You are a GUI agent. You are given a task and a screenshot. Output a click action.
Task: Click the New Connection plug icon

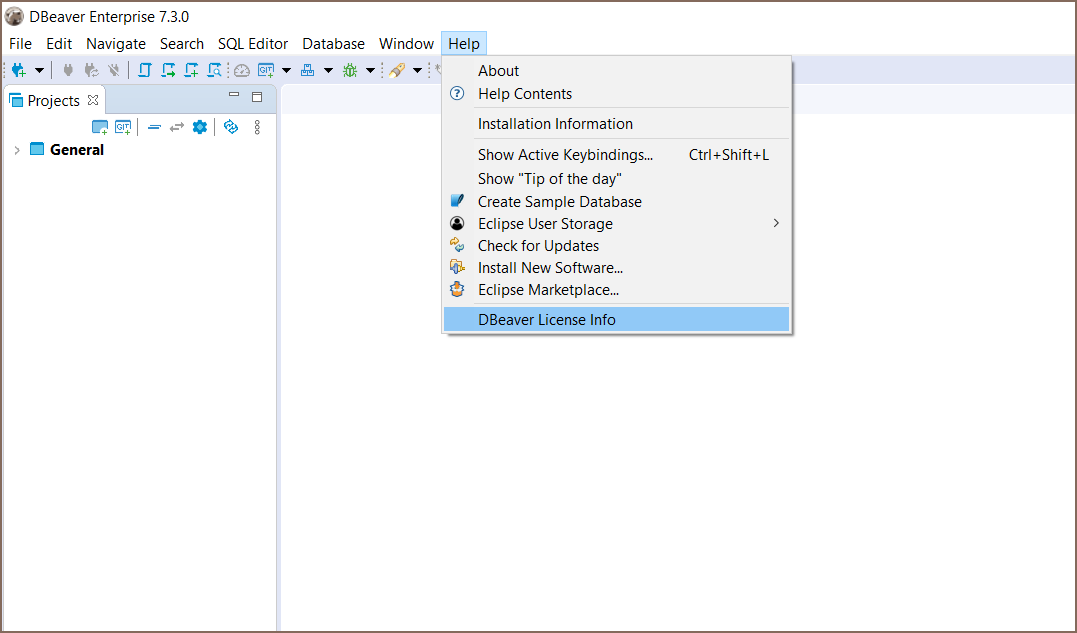pyautogui.click(x=19, y=70)
